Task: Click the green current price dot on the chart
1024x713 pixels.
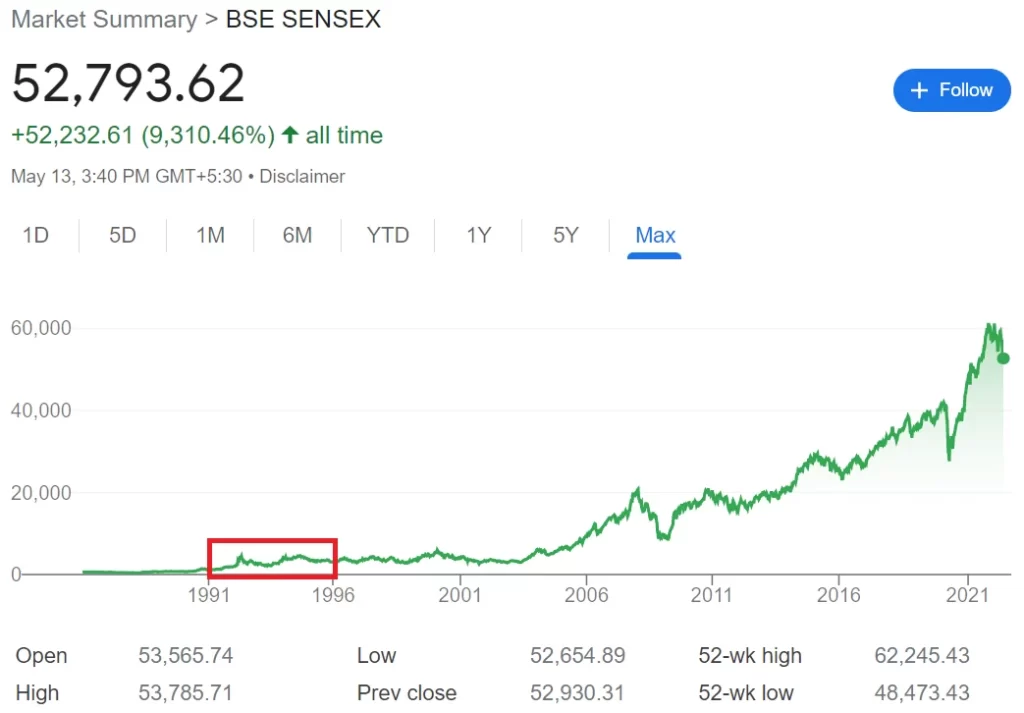Action: 1003,358
